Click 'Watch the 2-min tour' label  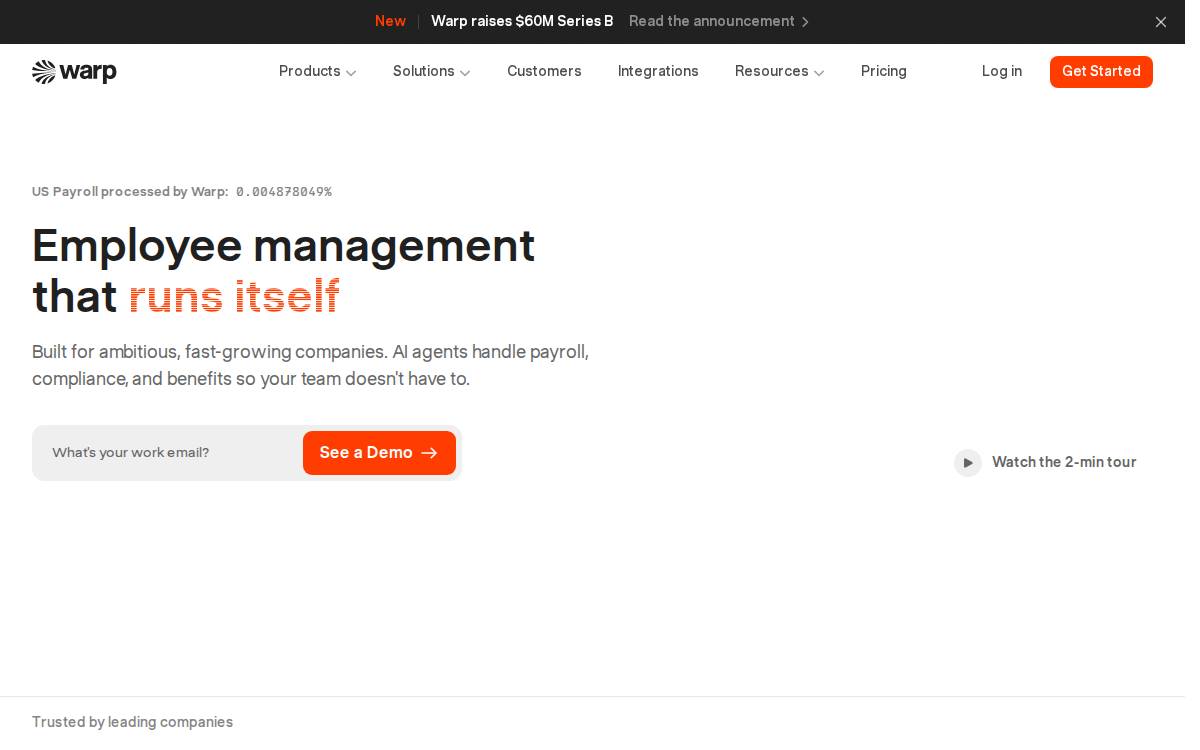pos(1064,463)
